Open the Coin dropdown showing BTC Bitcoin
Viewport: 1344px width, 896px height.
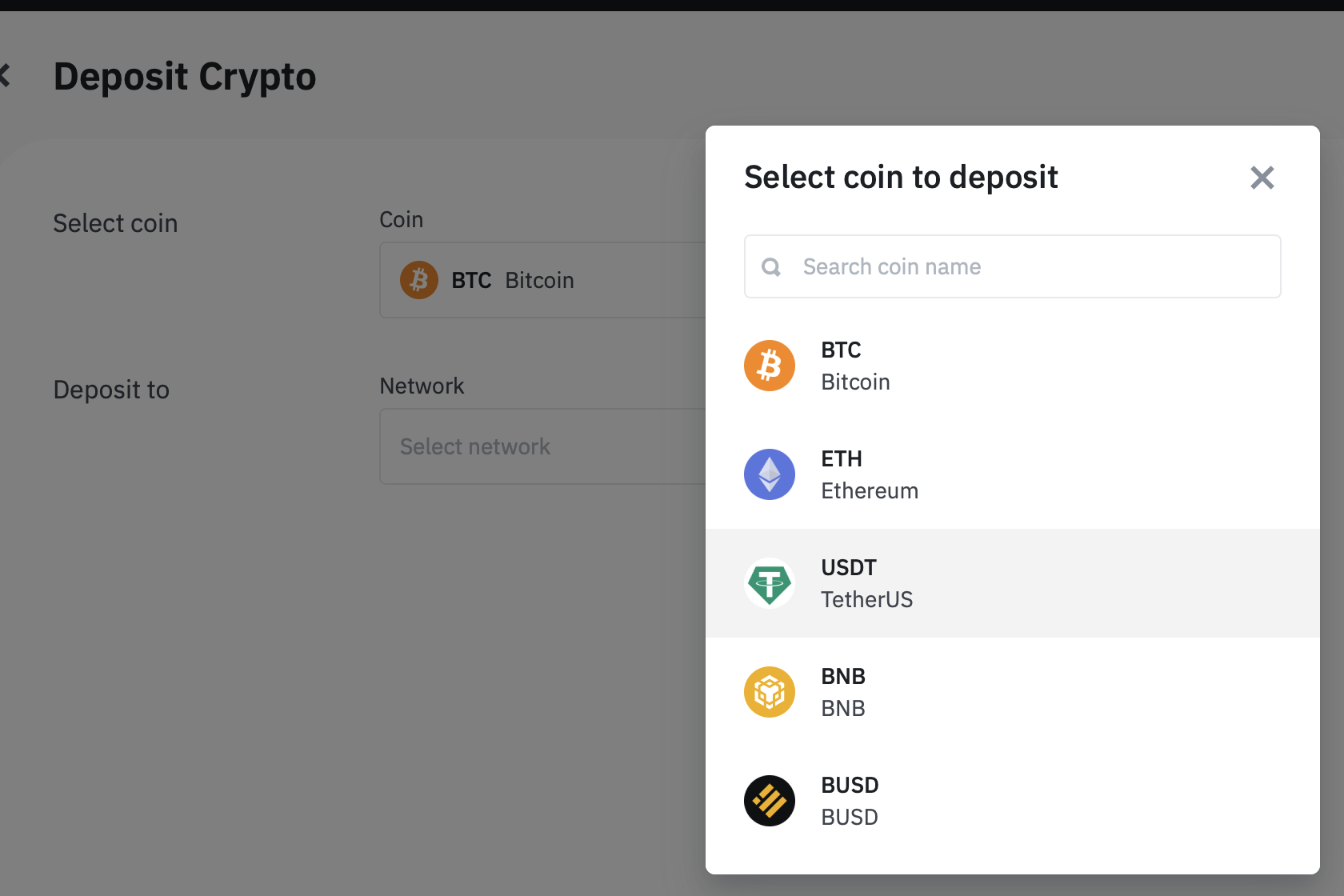pyautogui.click(x=542, y=280)
